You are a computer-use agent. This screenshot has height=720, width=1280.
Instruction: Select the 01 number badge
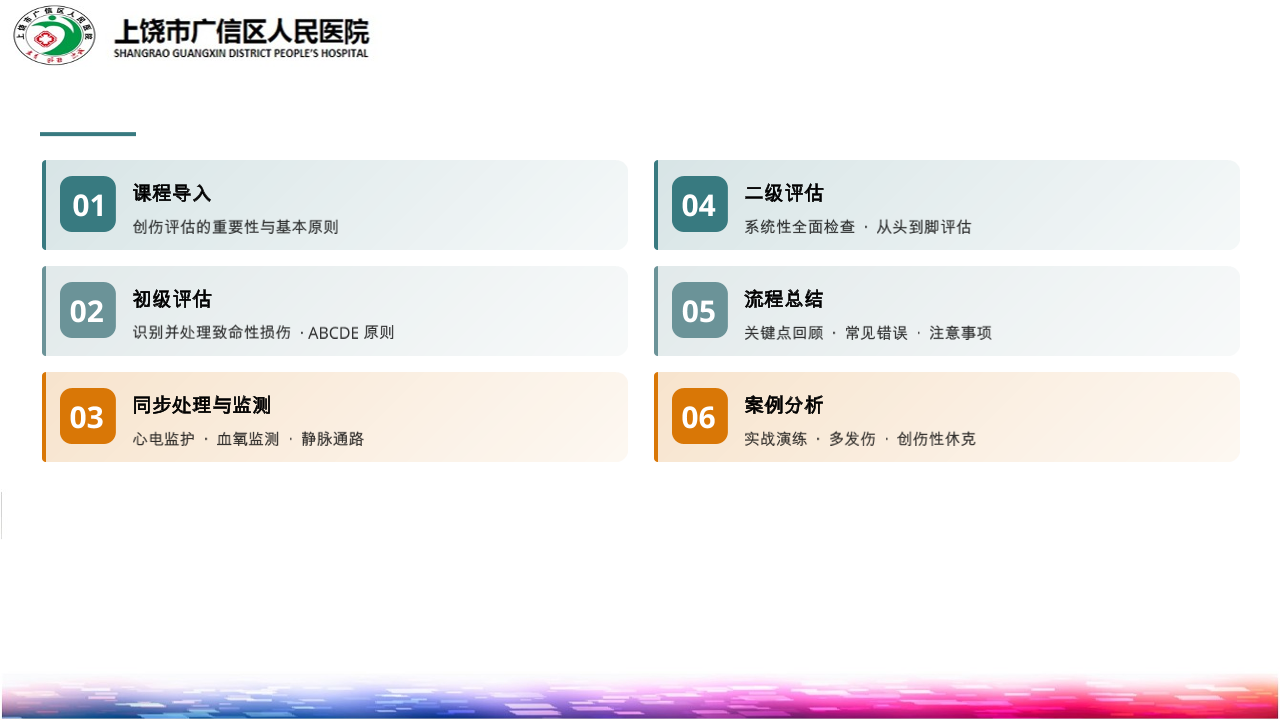pos(88,204)
